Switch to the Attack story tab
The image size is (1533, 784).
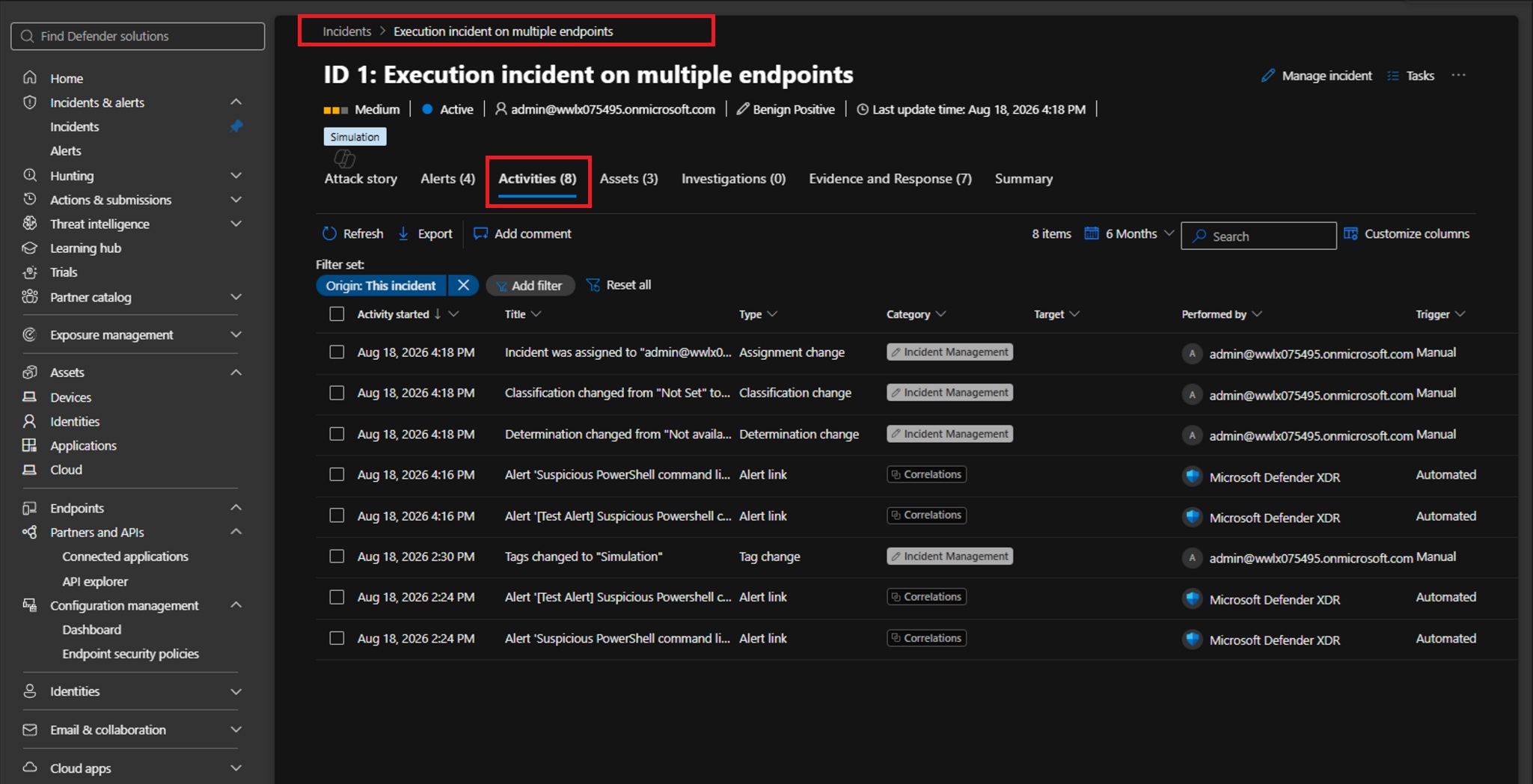point(361,179)
